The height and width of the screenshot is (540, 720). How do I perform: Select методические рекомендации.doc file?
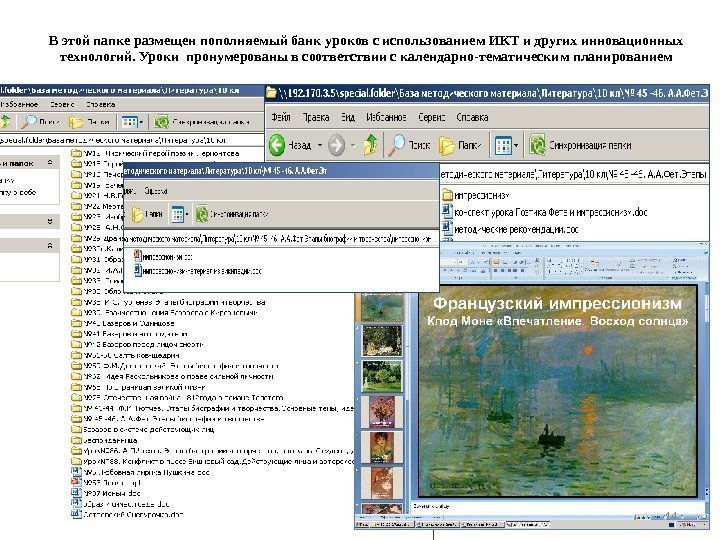click(x=510, y=229)
